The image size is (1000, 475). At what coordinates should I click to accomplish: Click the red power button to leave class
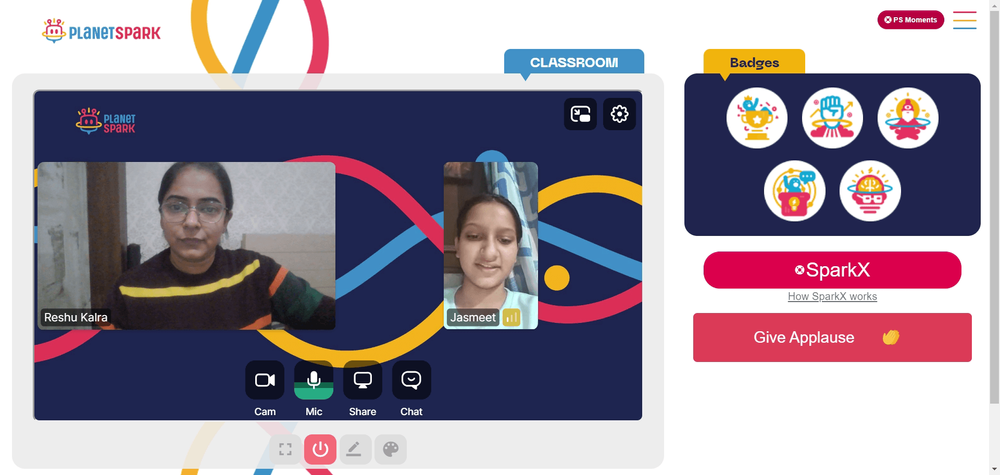[x=320, y=449]
